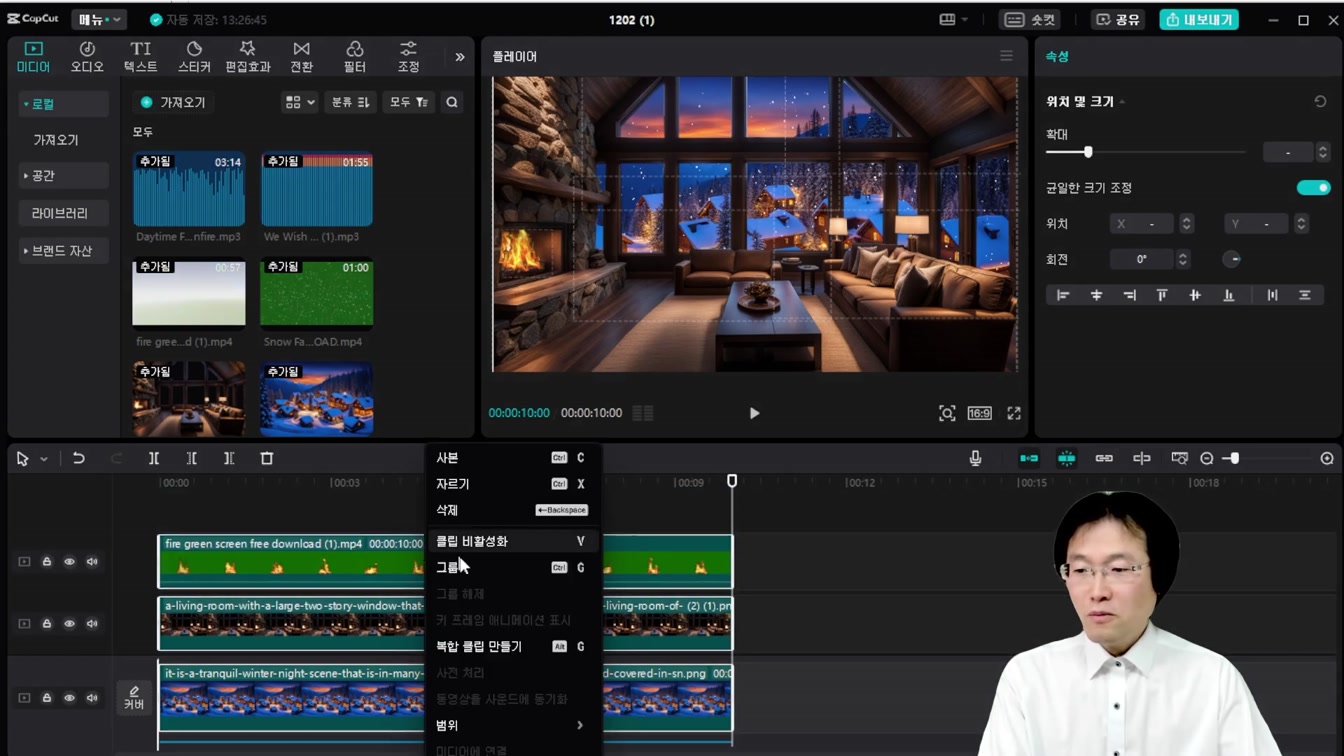Open the 텍스트 tab
This screenshot has height=756, width=1344.
[x=140, y=57]
